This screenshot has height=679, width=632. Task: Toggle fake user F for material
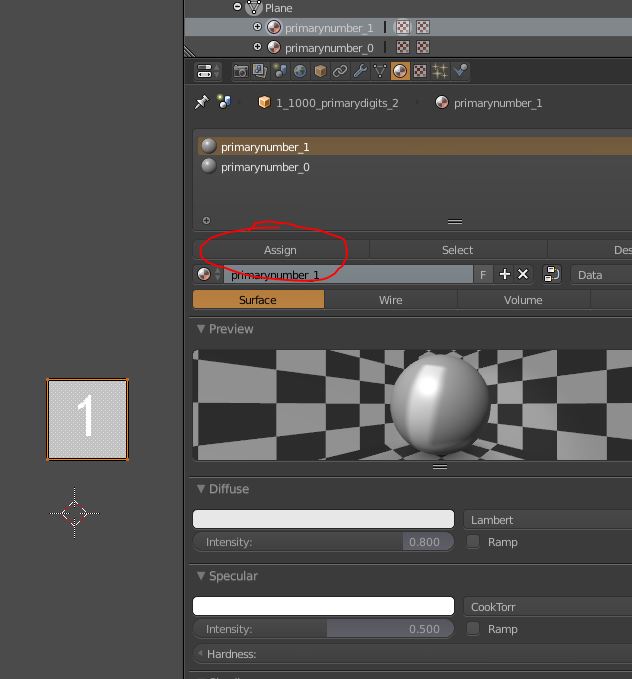click(x=484, y=274)
